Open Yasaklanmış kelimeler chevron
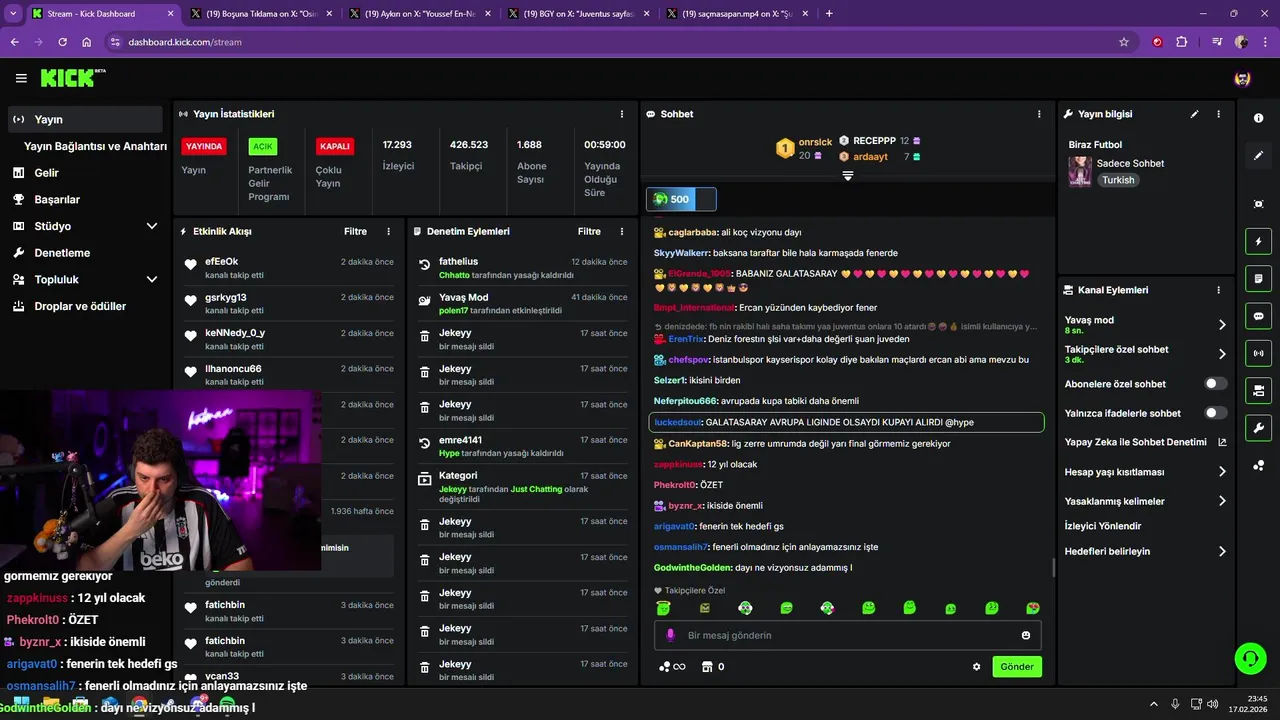1280x720 pixels. (1222, 501)
